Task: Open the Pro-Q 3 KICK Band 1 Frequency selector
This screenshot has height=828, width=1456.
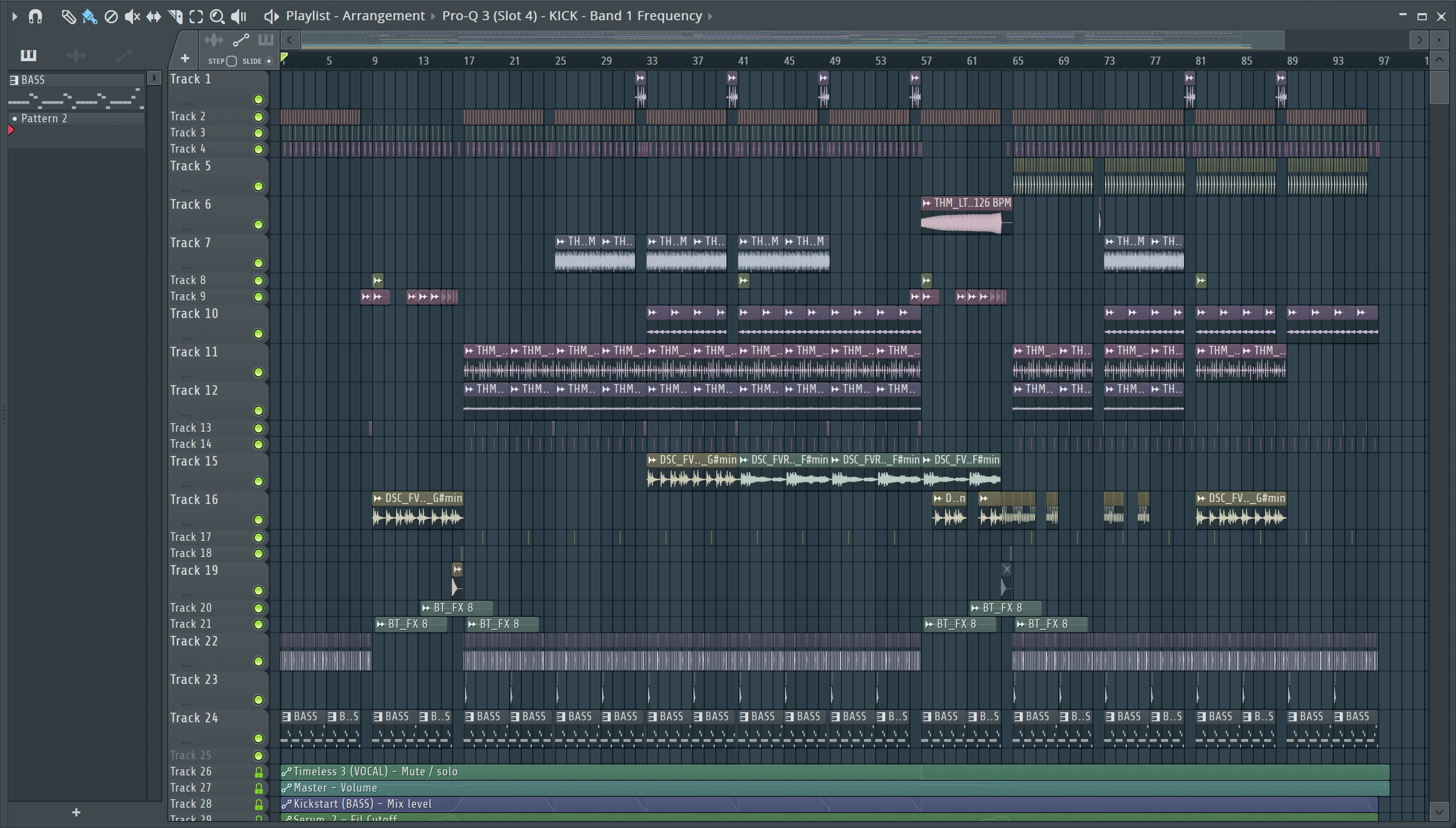Action: [x=572, y=16]
